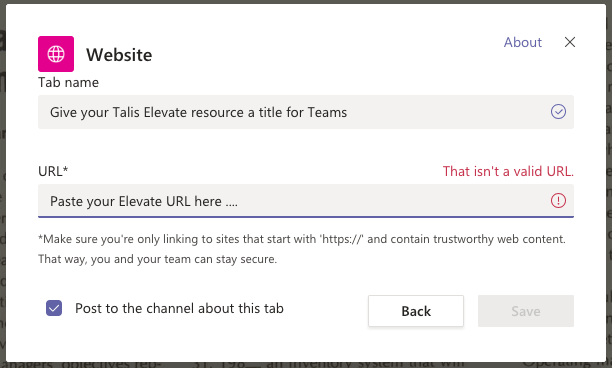612x368 pixels.
Task: Click the 'Tab name' field label
Action: pyautogui.click(x=68, y=82)
